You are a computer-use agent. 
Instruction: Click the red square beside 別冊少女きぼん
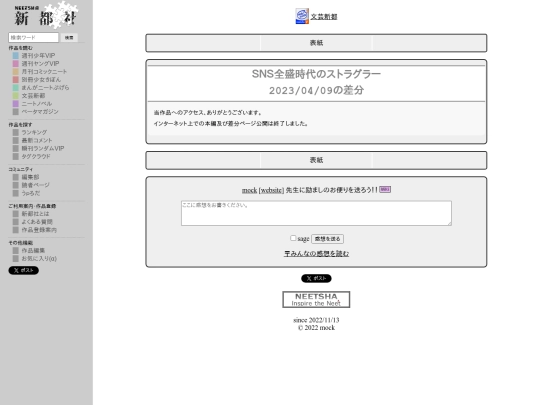pyautogui.click(x=15, y=80)
